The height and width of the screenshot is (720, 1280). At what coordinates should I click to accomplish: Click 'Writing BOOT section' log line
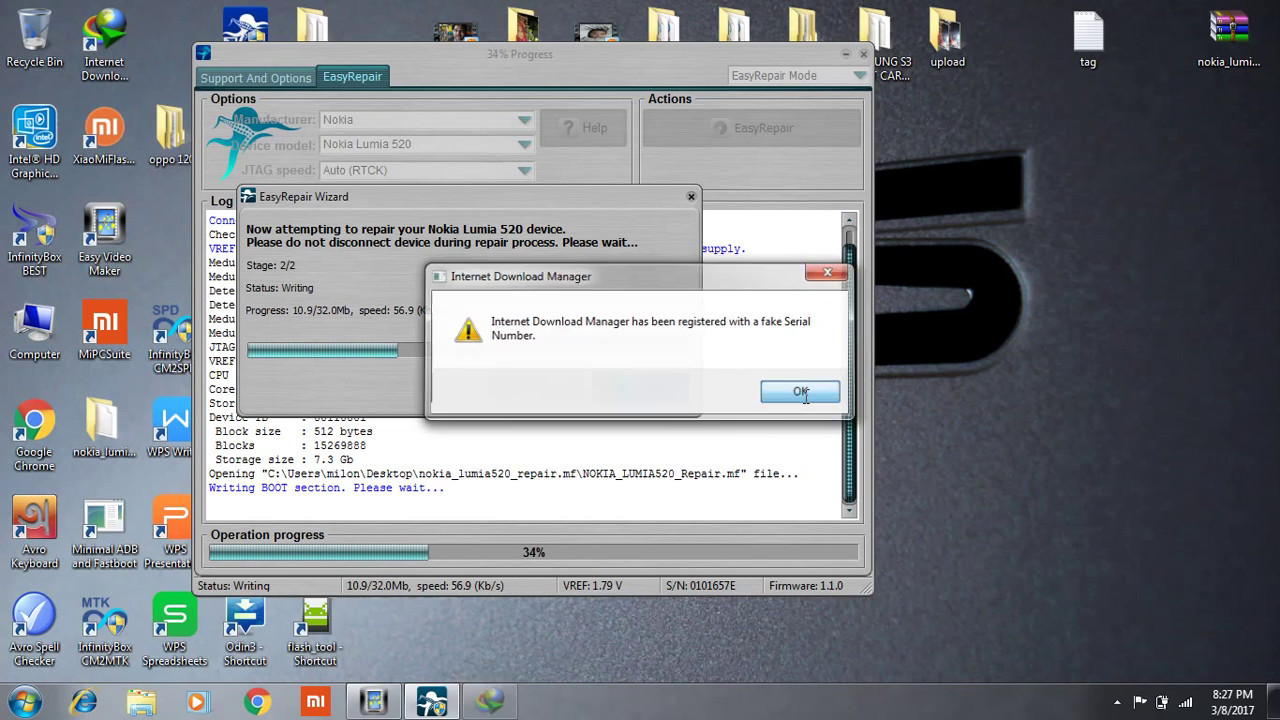(326, 488)
